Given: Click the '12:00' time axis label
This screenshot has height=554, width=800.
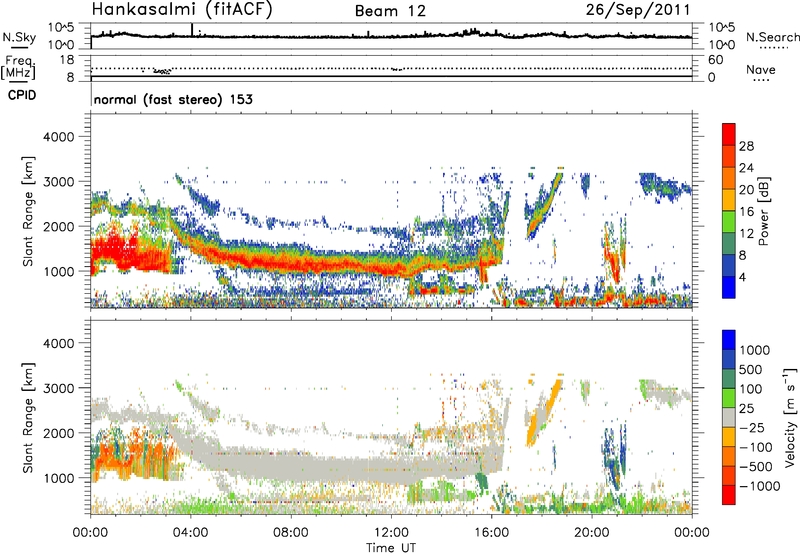Looking at the screenshot, I should click(391, 533).
